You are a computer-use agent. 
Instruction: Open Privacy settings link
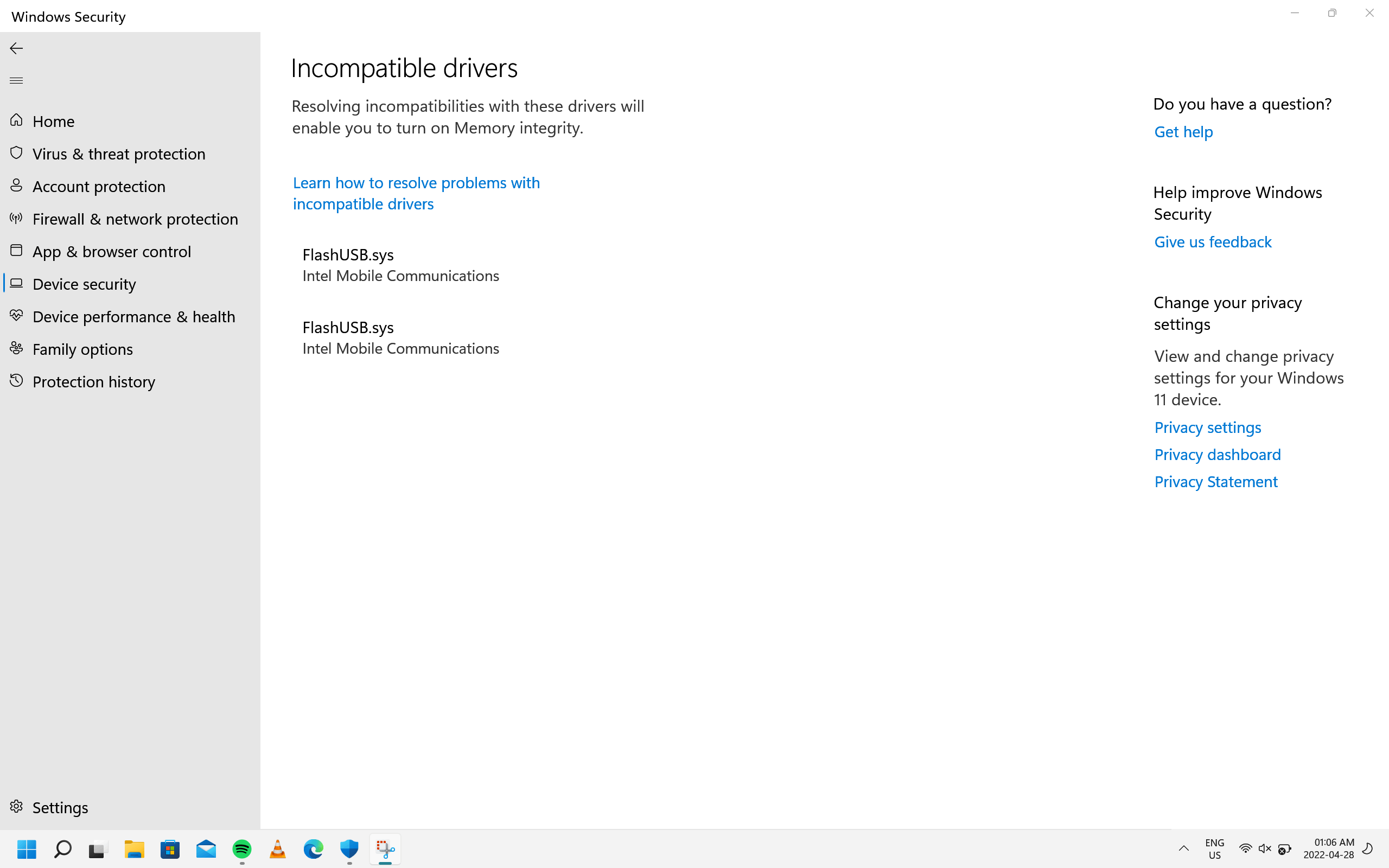pyautogui.click(x=1208, y=426)
